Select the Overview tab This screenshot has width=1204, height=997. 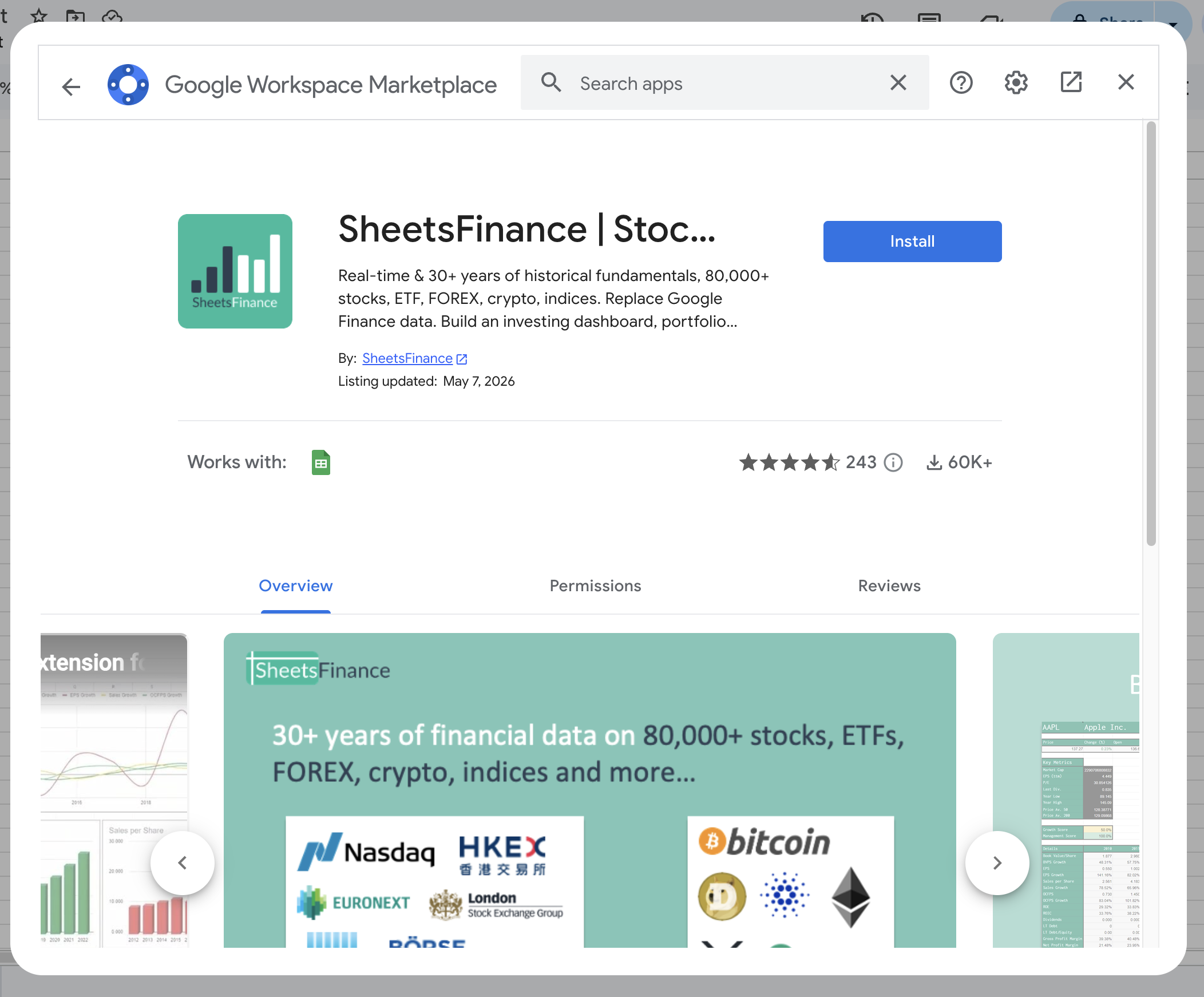pos(295,585)
